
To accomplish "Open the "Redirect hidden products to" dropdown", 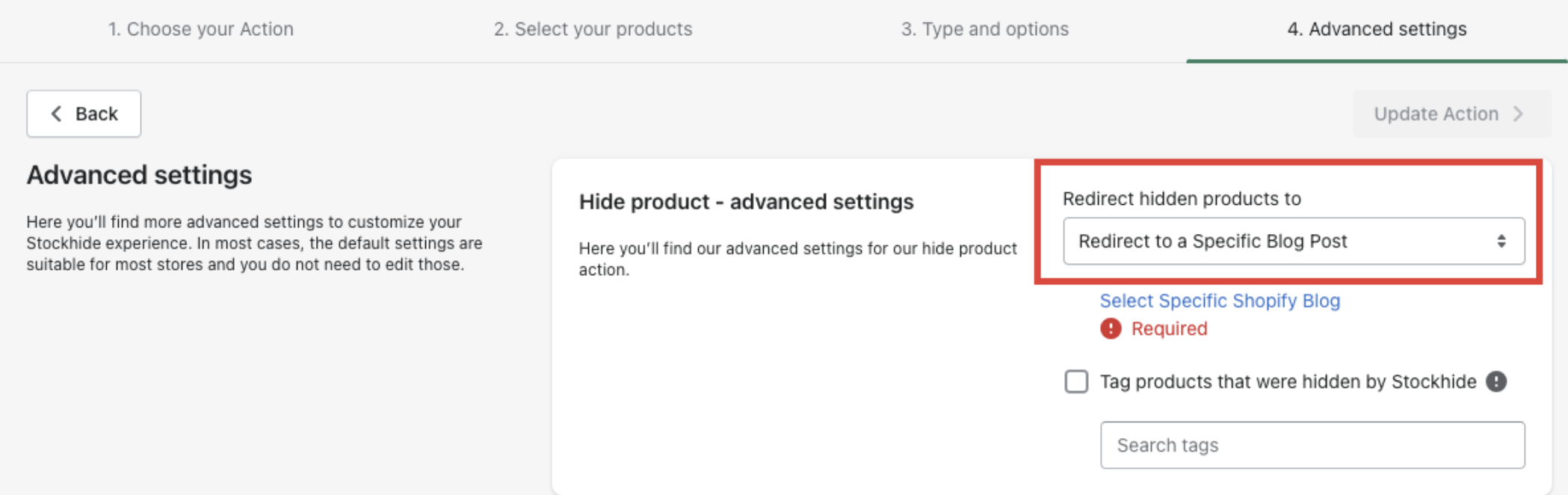I will (1293, 242).
